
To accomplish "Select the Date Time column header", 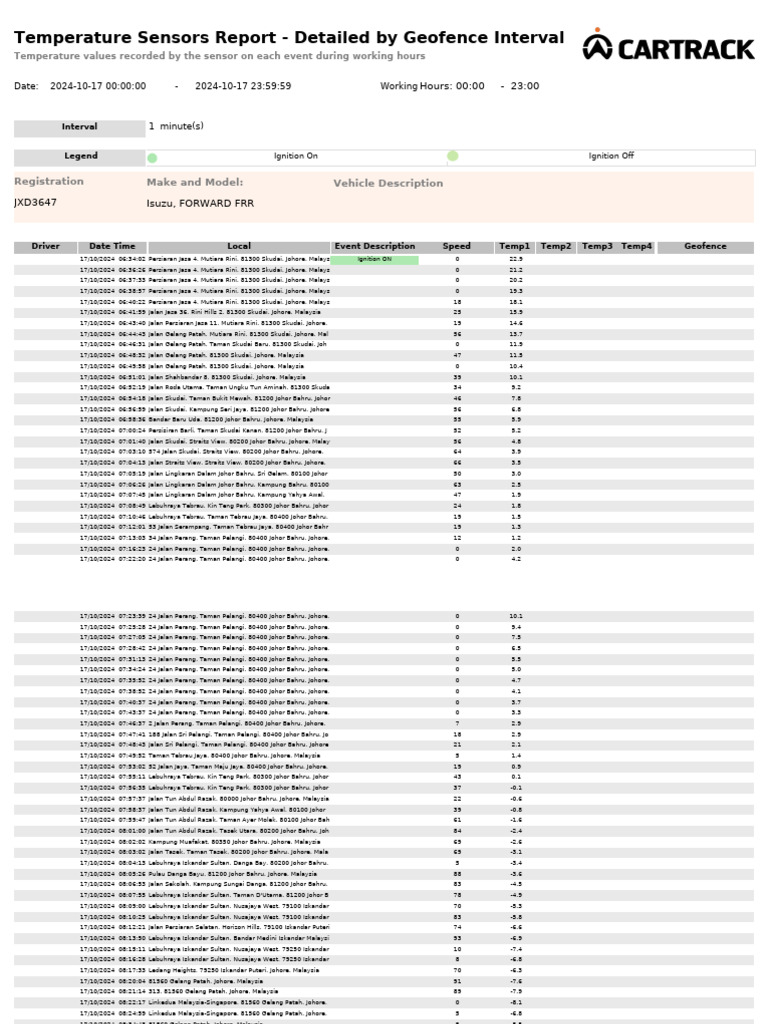I will (112, 247).
